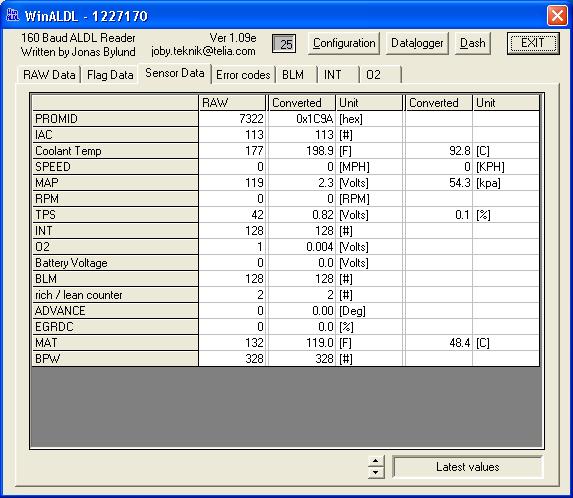
Task: Select the rich / lean counter row label
Action: coord(115,295)
